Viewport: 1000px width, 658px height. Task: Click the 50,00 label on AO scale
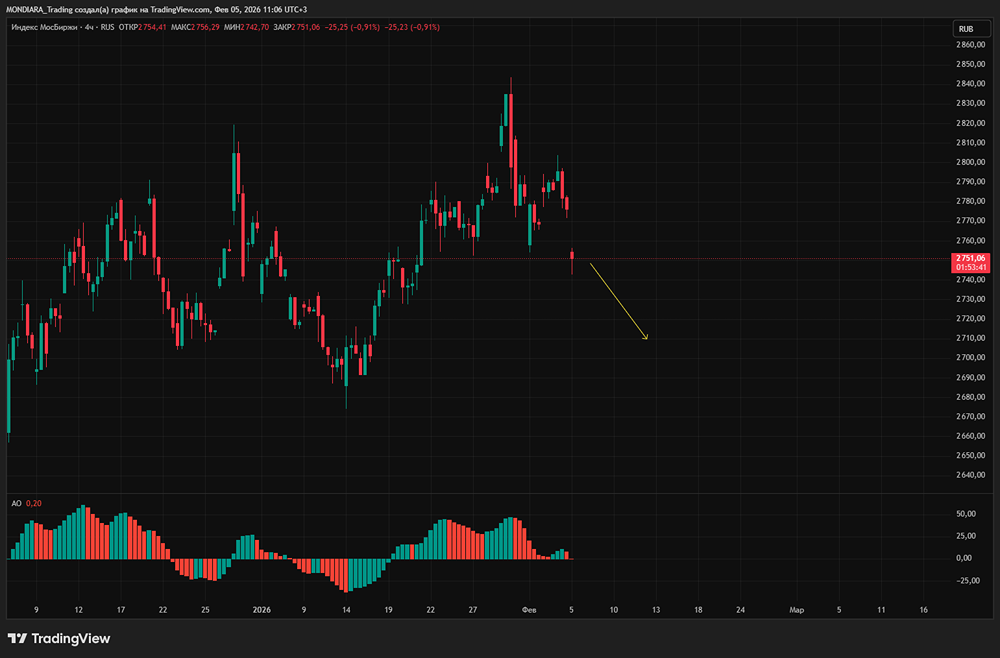pyautogui.click(x=964, y=514)
